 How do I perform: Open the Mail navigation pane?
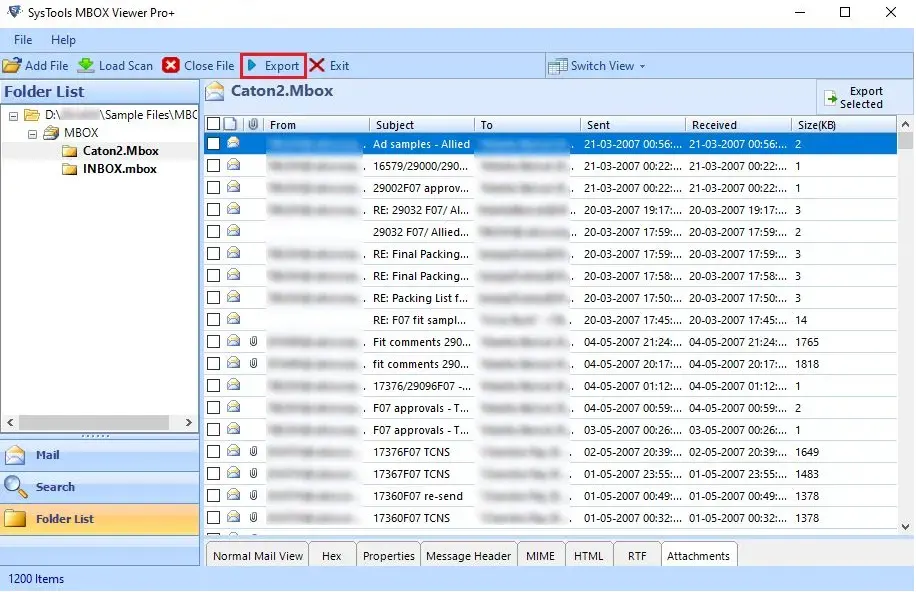pyautogui.click(x=99, y=455)
